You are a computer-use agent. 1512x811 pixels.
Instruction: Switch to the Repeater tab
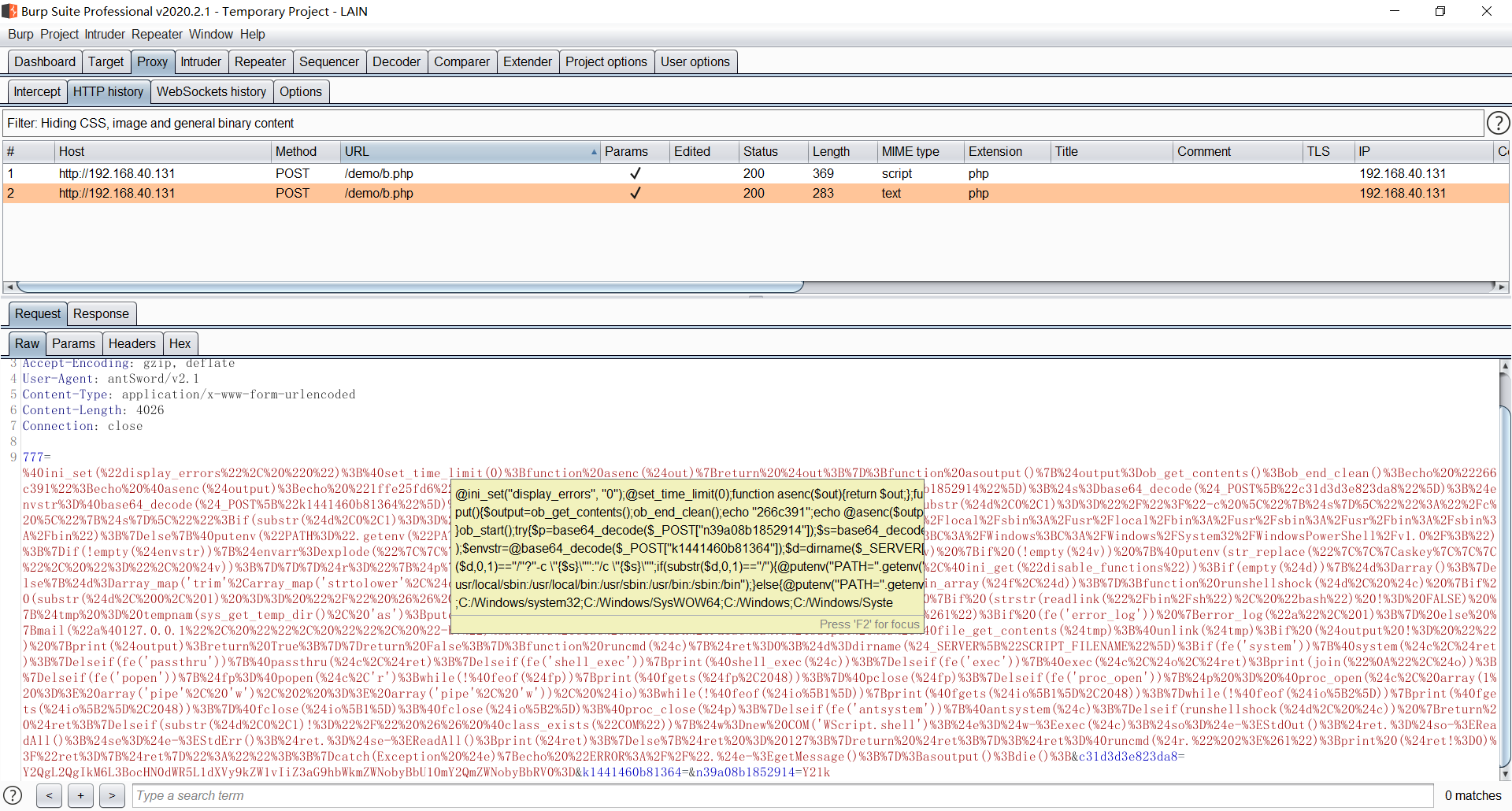point(260,61)
